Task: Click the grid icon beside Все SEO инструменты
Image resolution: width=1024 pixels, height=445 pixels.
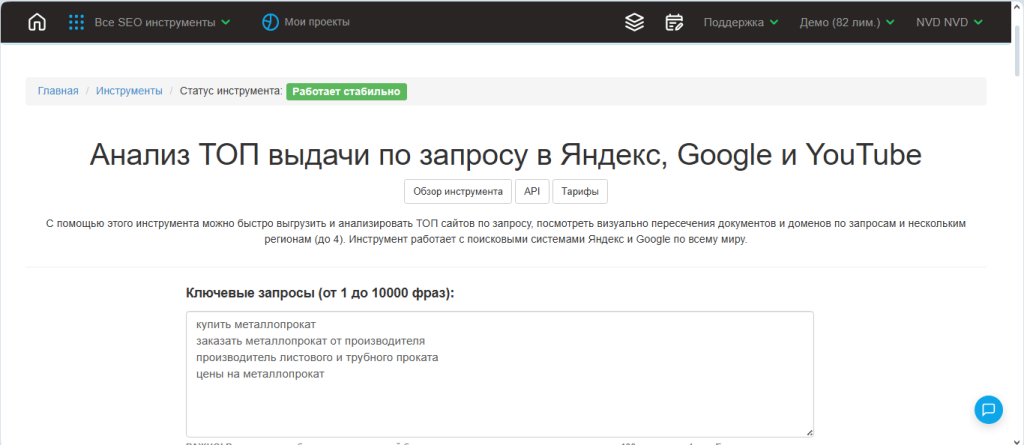Action: tap(76, 22)
